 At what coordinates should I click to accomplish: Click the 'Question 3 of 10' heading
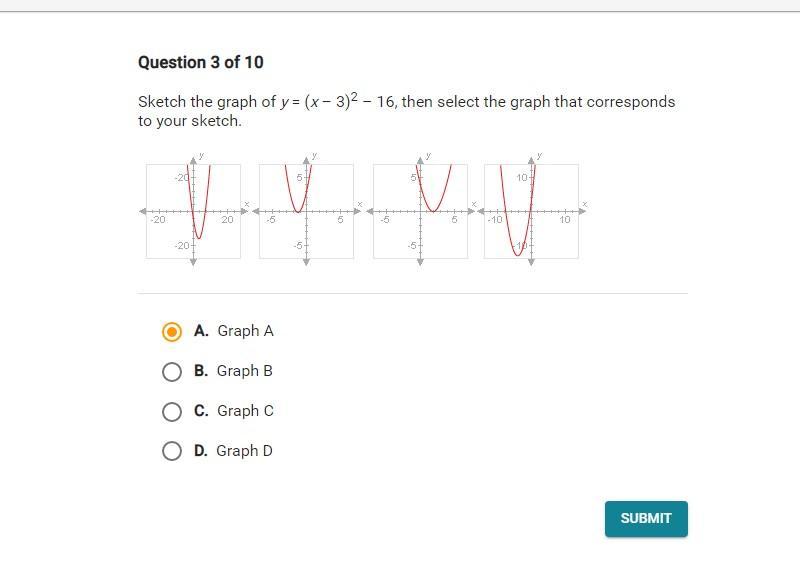pyautogui.click(x=201, y=62)
